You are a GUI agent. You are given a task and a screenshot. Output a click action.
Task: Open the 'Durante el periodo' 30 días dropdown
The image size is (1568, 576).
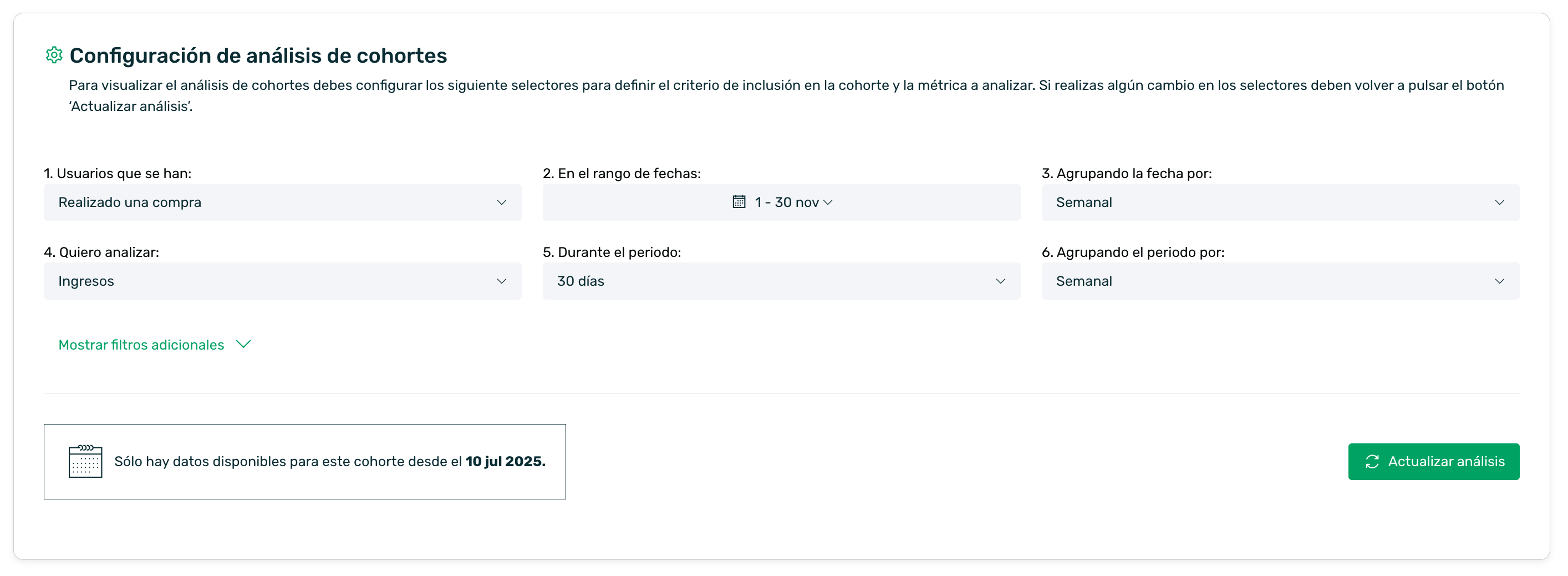tap(781, 281)
